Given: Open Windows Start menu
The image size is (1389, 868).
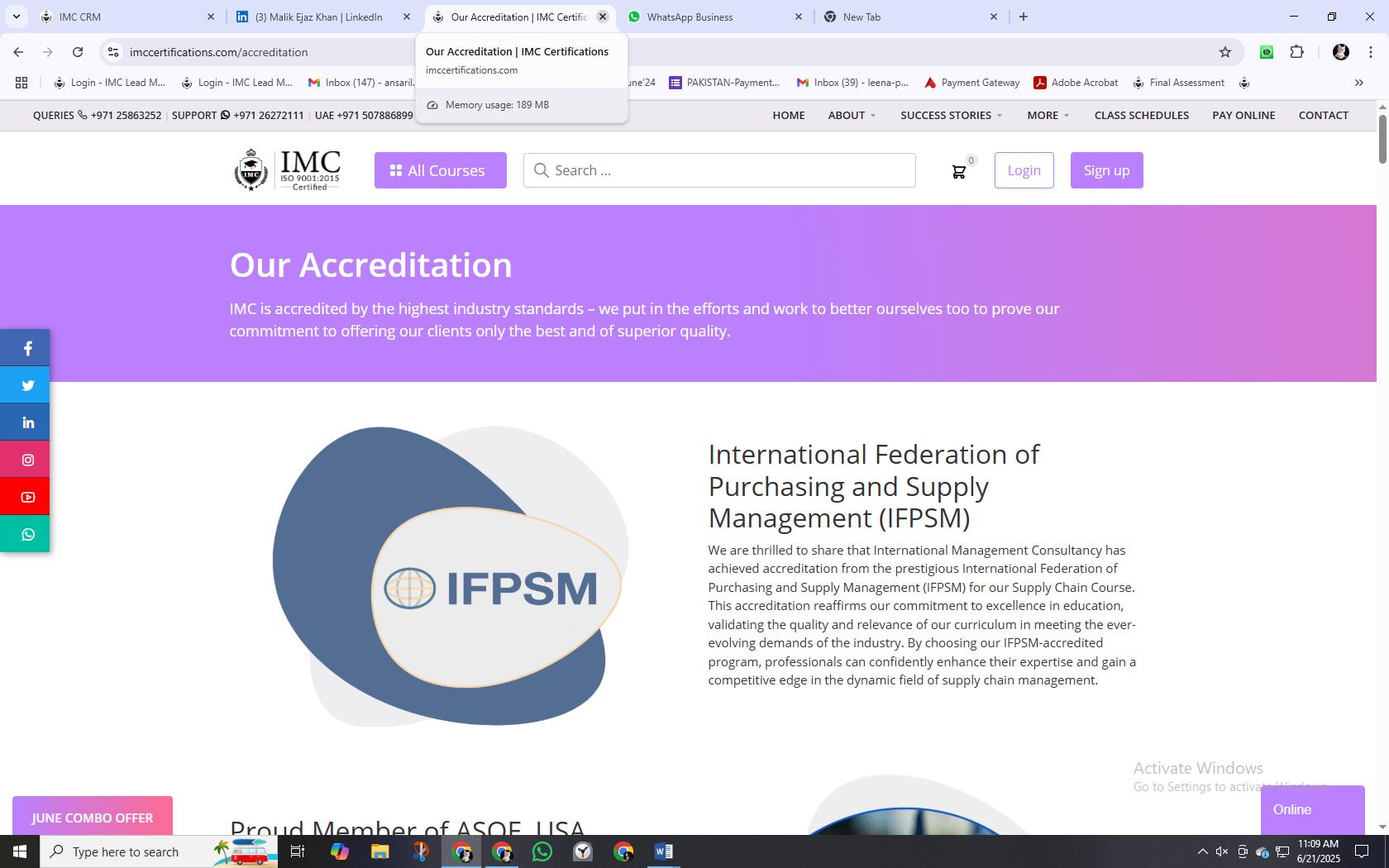Looking at the screenshot, I should (x=20, y=851).
